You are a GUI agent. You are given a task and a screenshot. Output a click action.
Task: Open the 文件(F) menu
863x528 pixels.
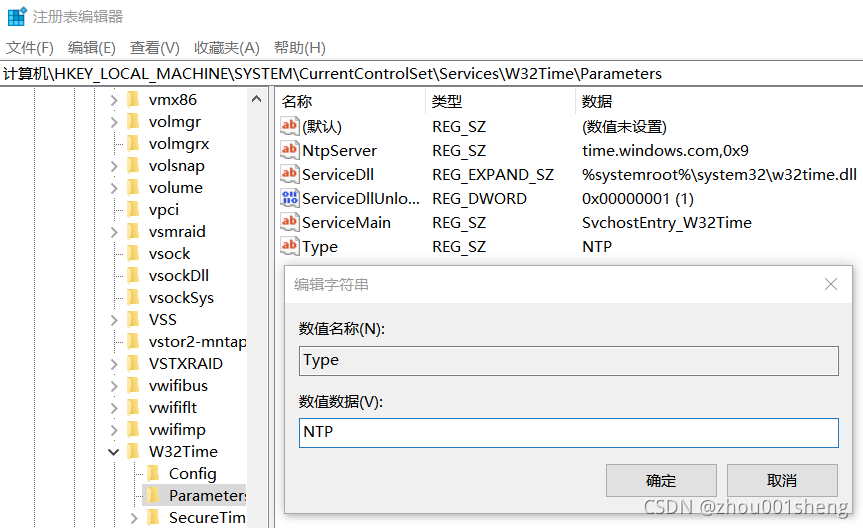coord(30,48)
